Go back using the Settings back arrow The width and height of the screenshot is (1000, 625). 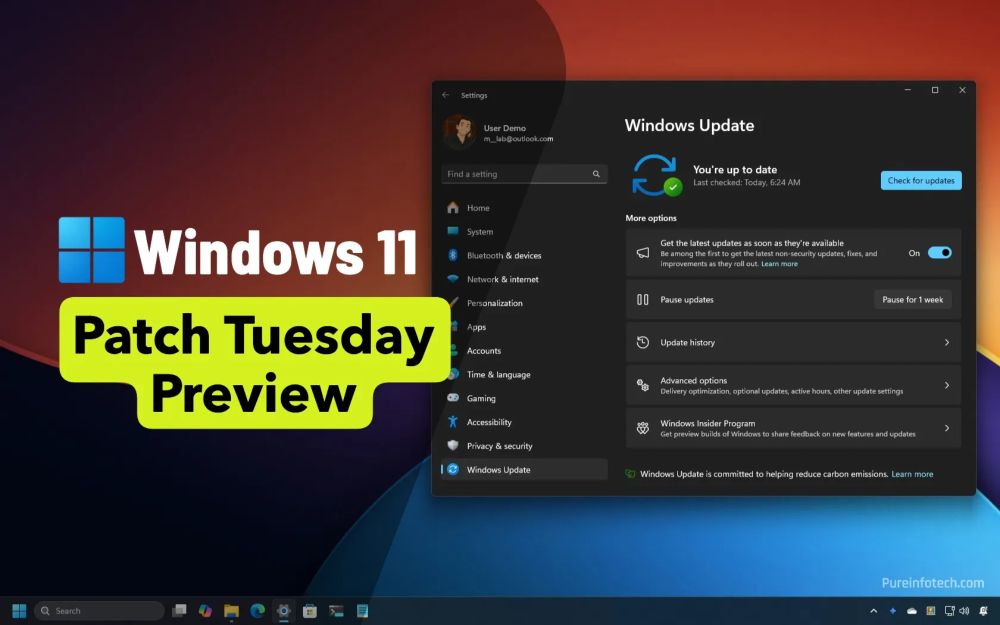[445, 95]
